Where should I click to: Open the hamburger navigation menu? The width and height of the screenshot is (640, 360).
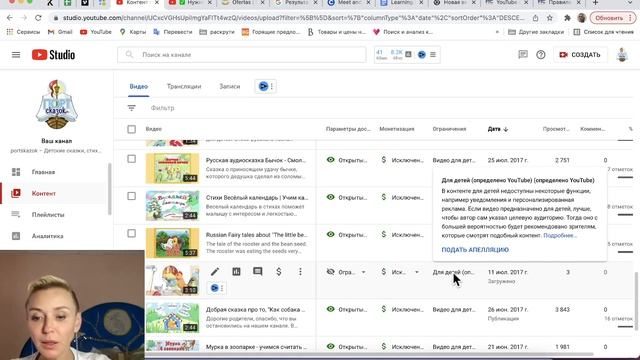click(16, 55)
